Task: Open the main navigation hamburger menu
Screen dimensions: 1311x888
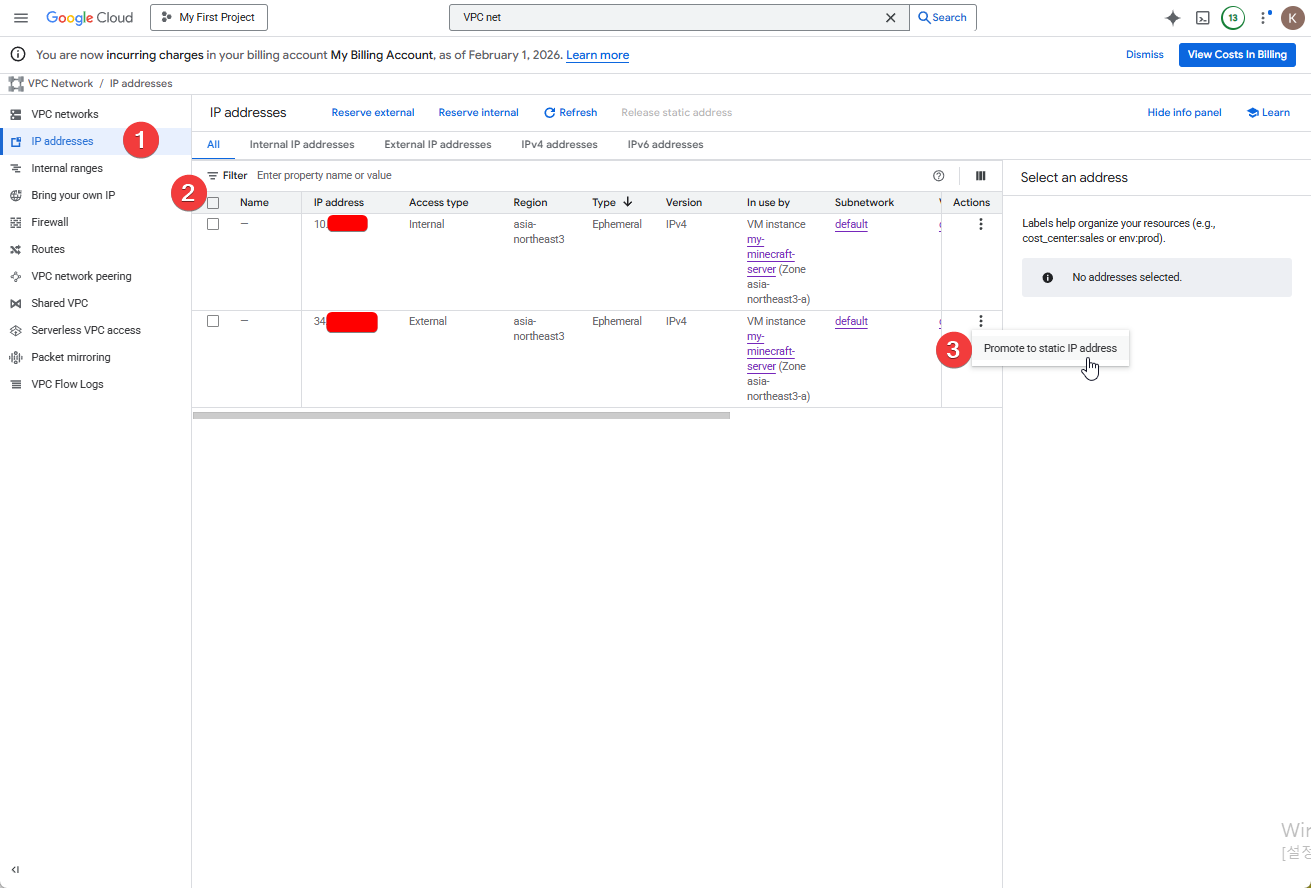Action: coord(21,18)
